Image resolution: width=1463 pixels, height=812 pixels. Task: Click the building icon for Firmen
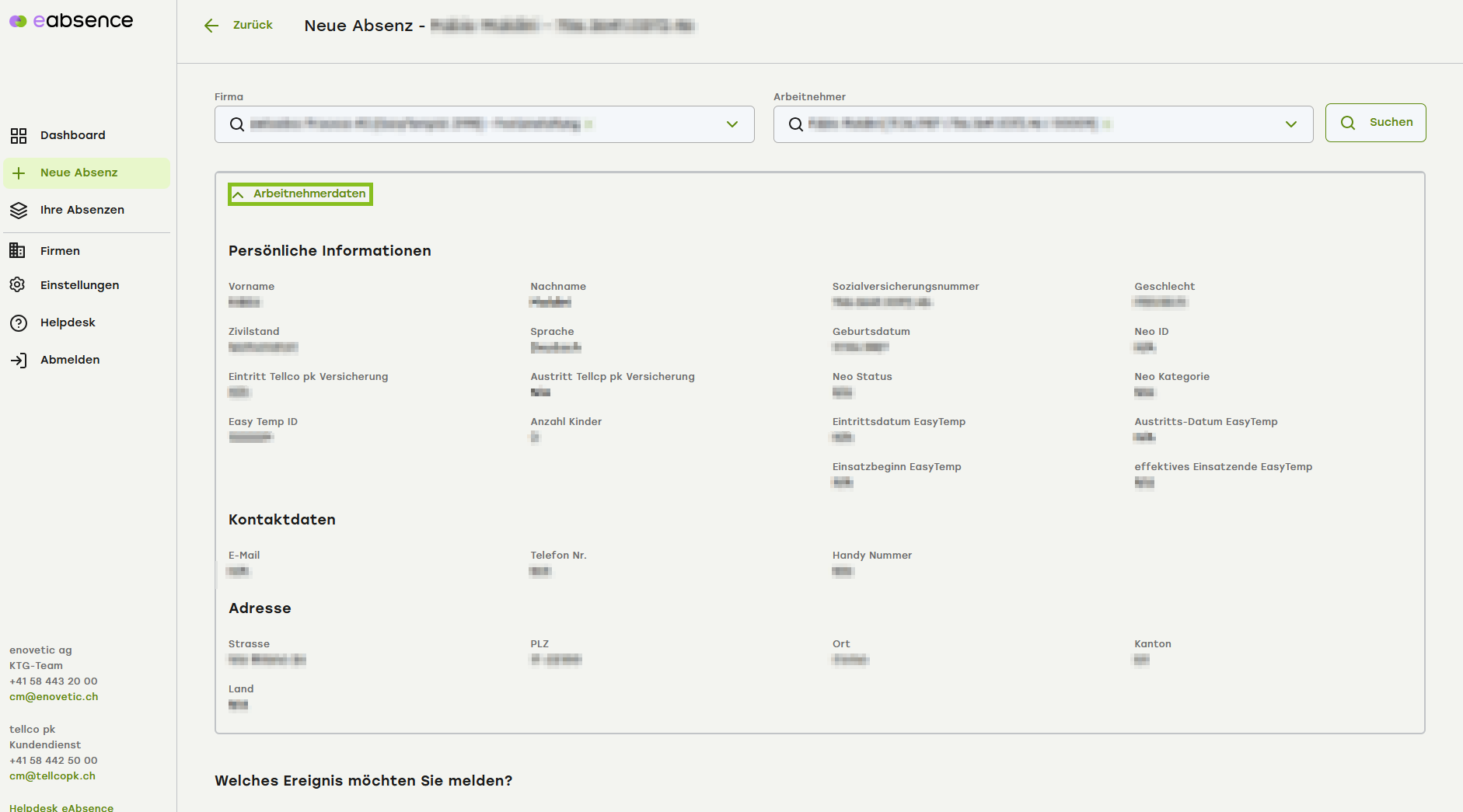[x=18, y=251]
